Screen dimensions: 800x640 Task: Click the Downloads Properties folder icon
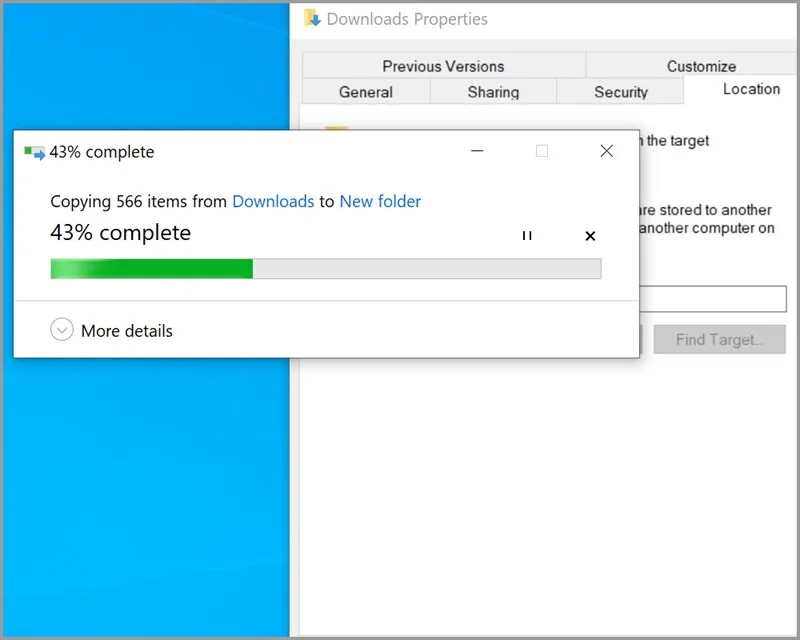pos(312,19)
